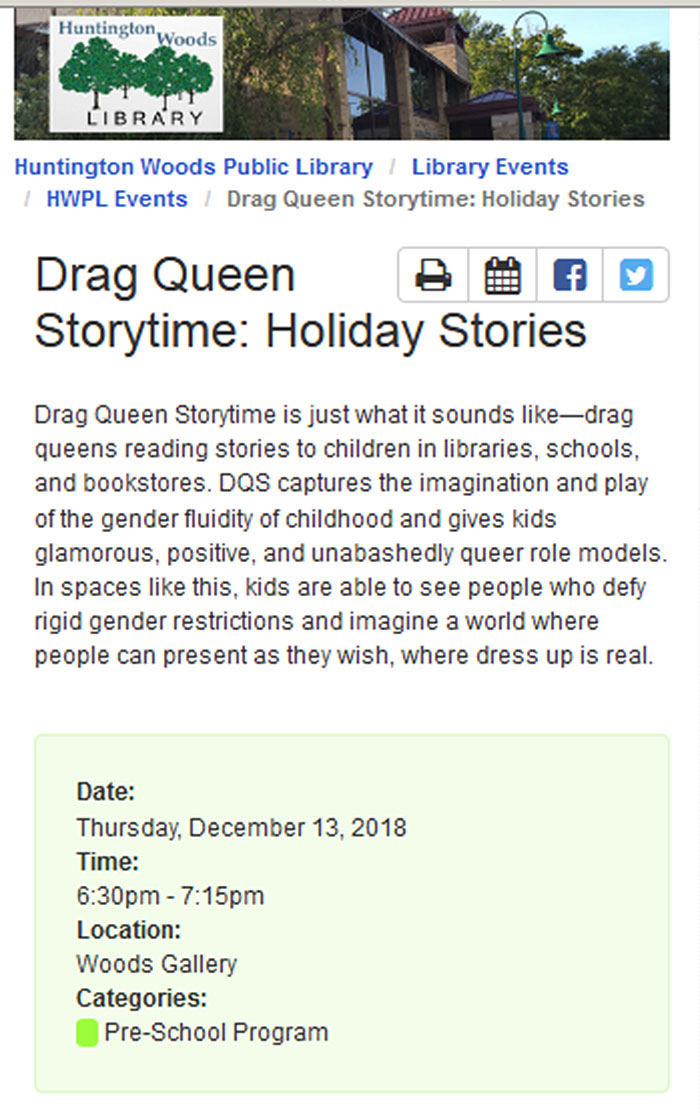Click the Huntington Woods Library tree logo
Viewport: 700px width, 1113px height.
(x=136, y=74)
